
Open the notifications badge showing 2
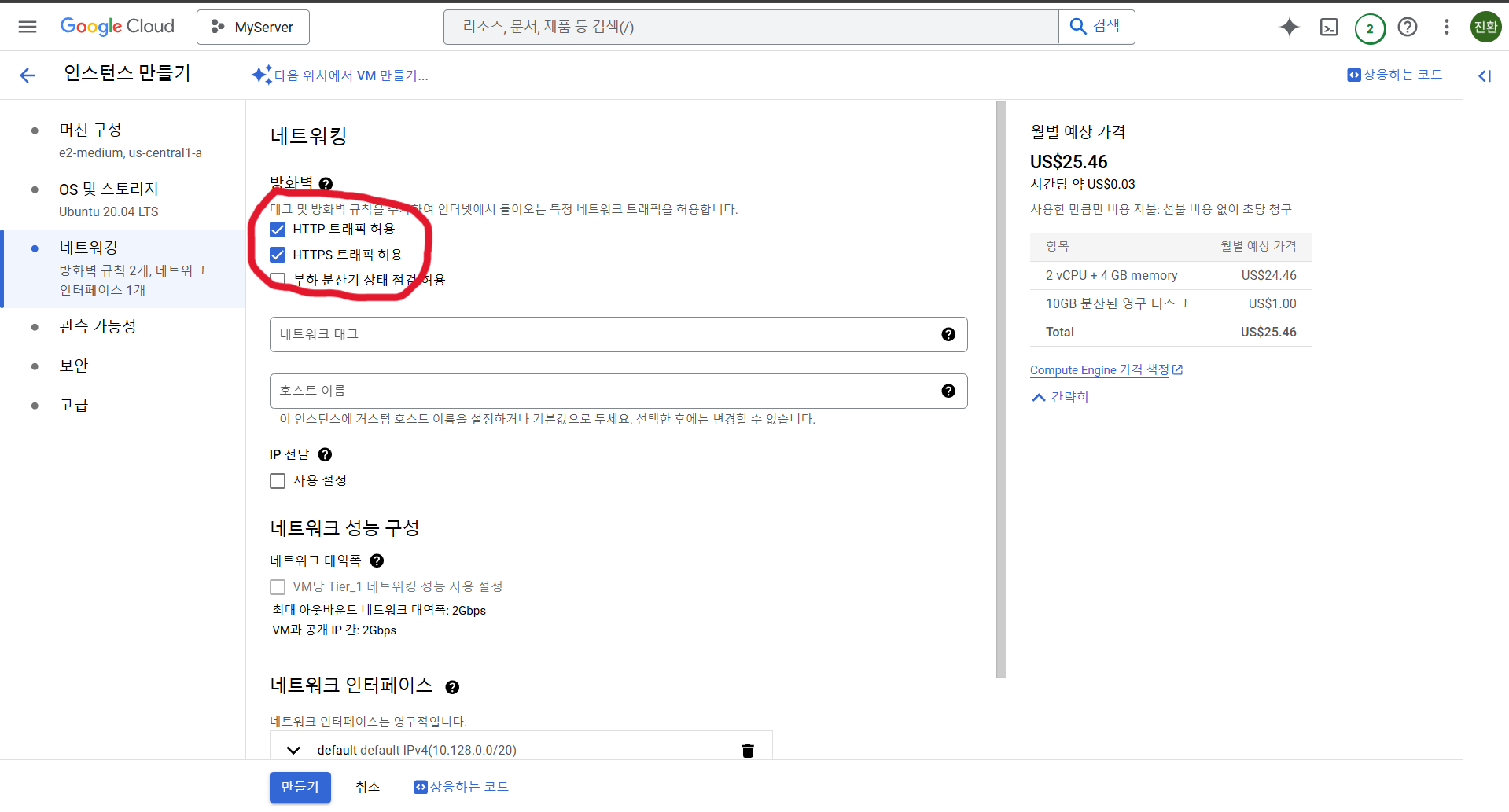point(1369,28)
